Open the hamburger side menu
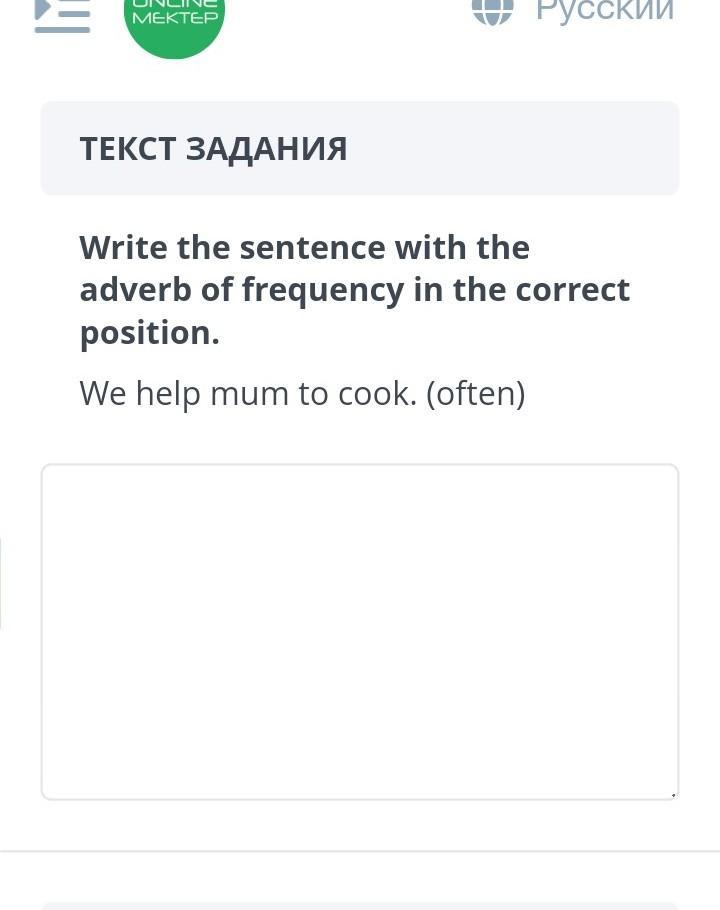 point(62,13)
